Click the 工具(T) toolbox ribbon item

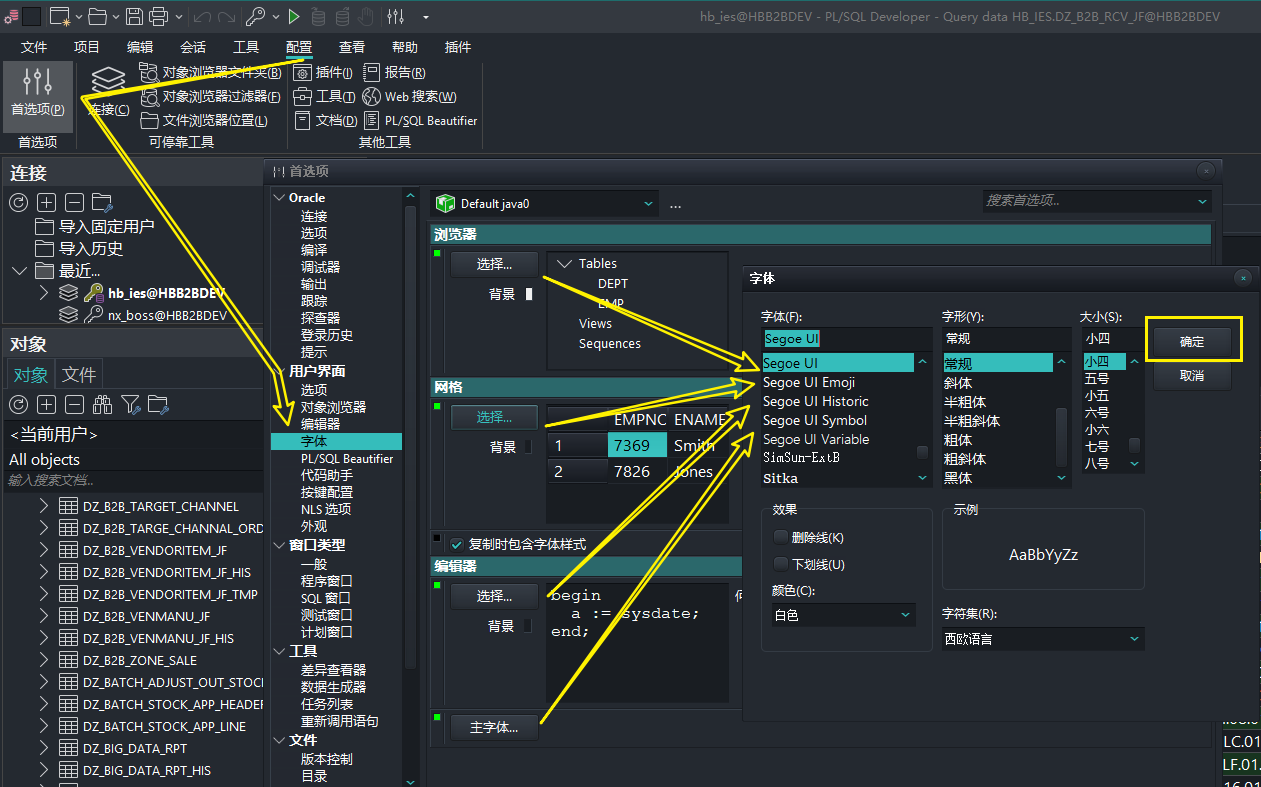pos(324,96)
